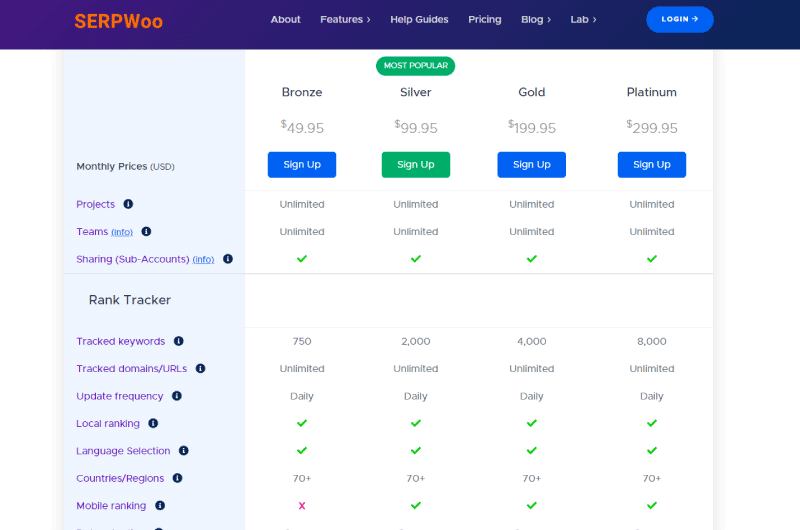Click the info icon beside Teams
Image resolution: width=800 pixels, height=530 pixels.
[x=146, y=232]
